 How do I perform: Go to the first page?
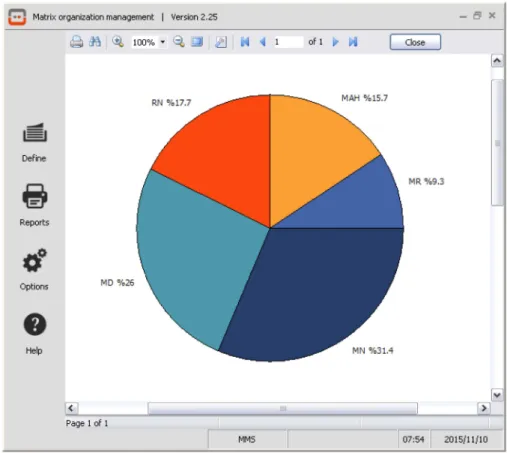click(x=245, y=42)
